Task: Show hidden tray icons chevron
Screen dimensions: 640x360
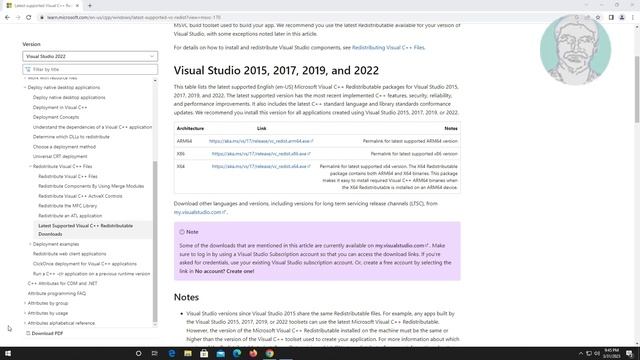Action: [580, 353]
